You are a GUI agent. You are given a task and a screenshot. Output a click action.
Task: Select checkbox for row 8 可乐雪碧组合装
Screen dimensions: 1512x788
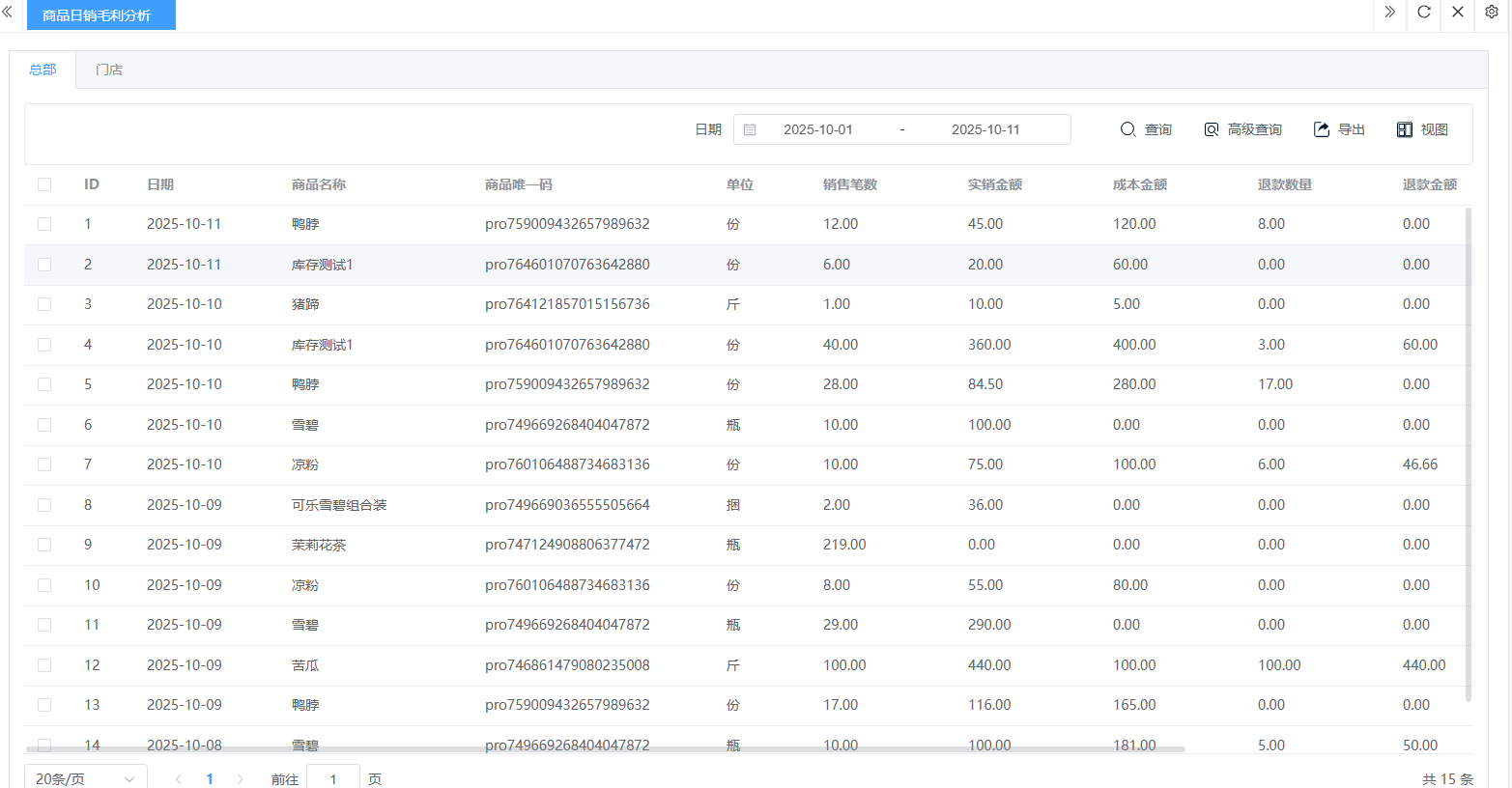[x=44, y=505]
